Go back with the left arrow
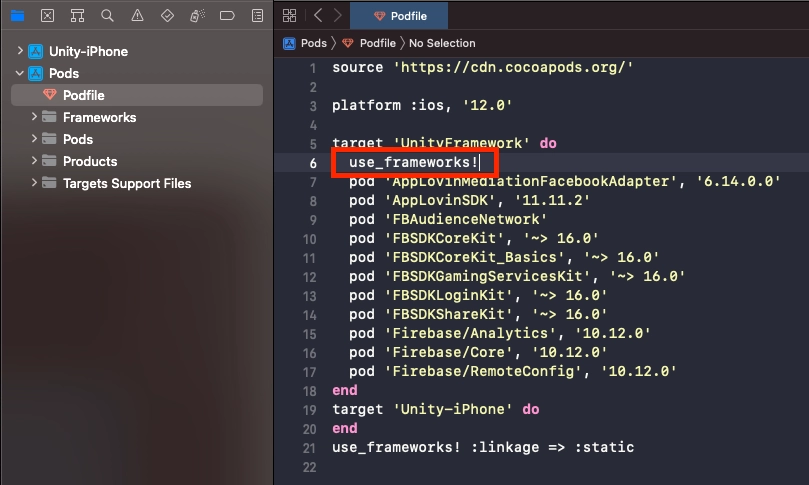809x485 pixels. pyautogui.click(x=318, y=15)
